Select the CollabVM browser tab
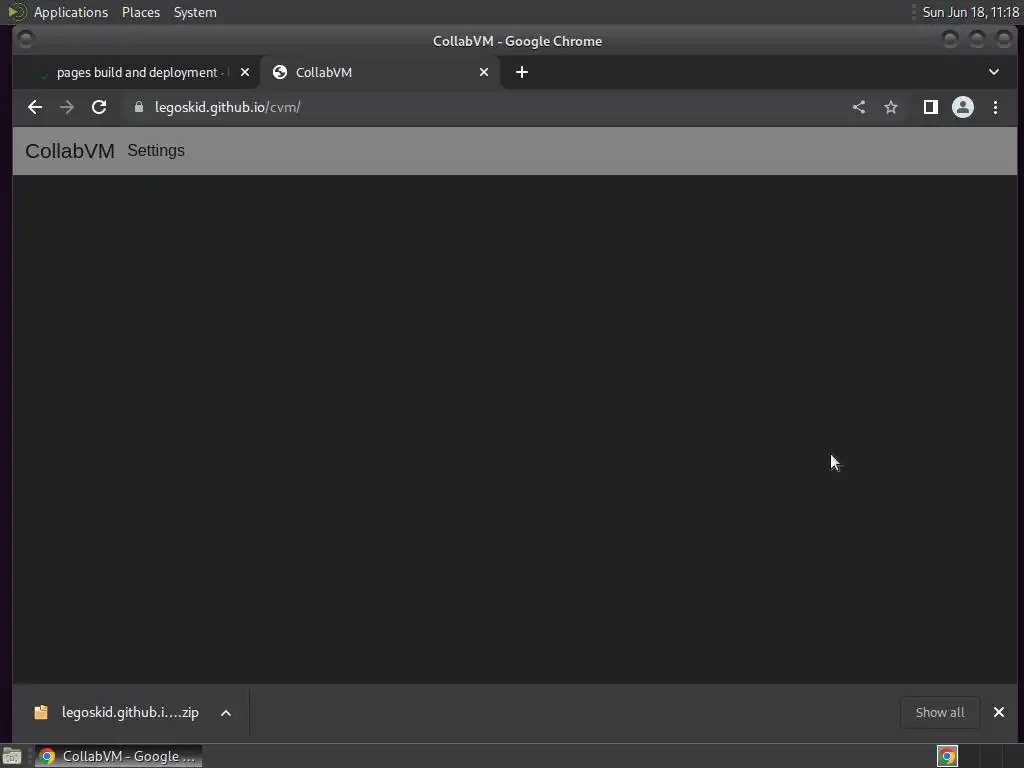This screenshot has width=1024, height=768. [x=379, y=72]
